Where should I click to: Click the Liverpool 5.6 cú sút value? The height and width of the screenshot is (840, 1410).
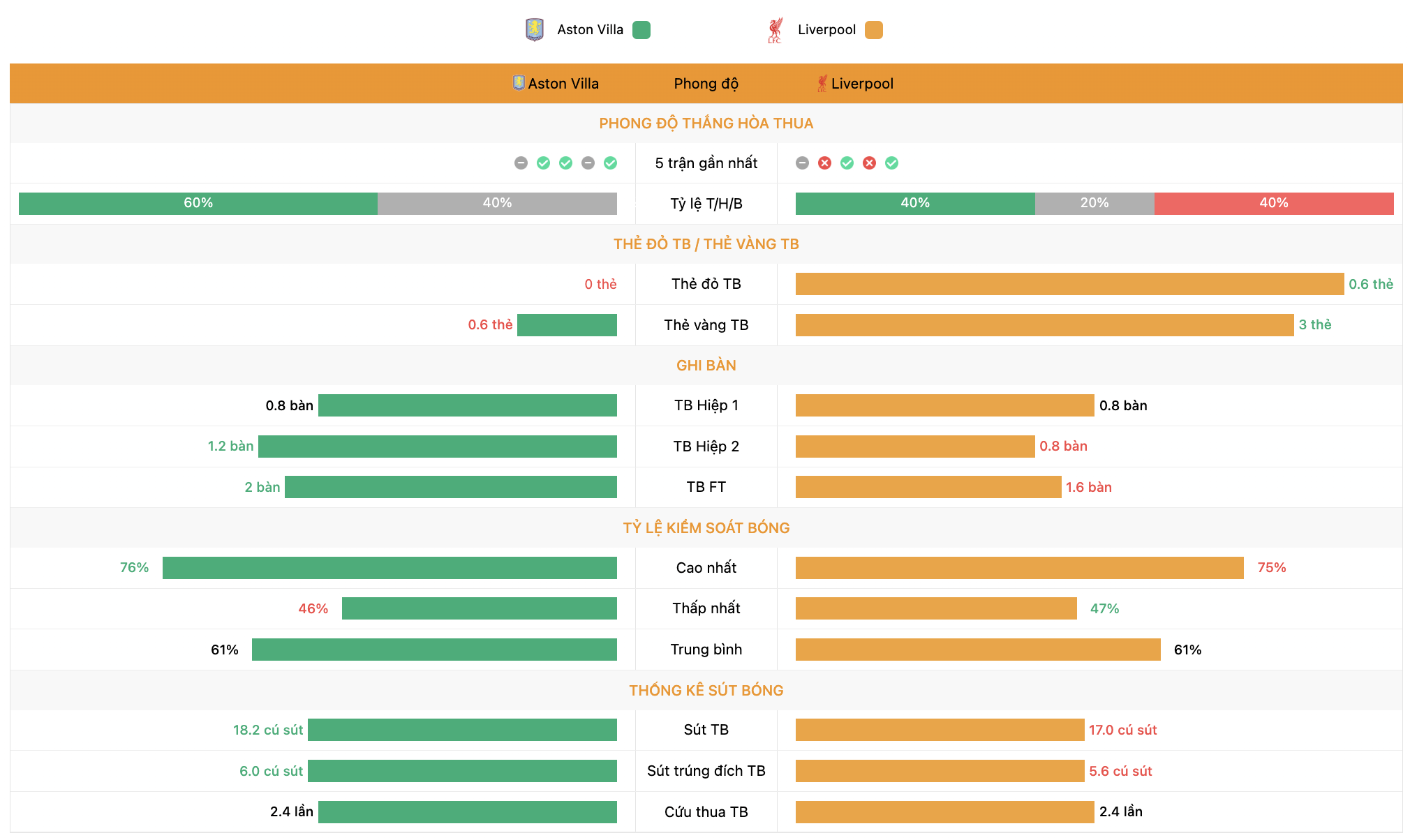[x=1120, y=771]
